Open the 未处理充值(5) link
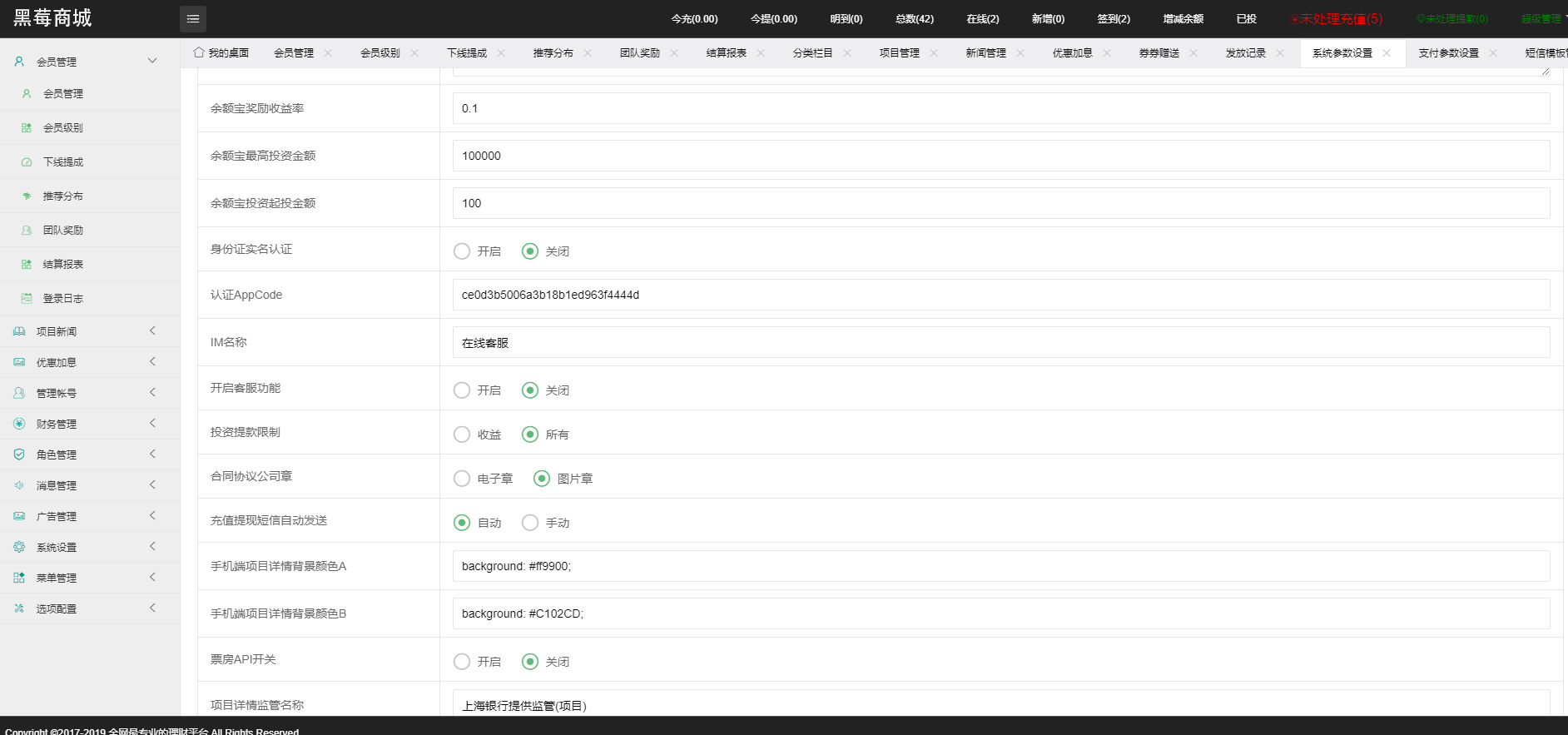1568x735 pixels. click(1337, 19)
